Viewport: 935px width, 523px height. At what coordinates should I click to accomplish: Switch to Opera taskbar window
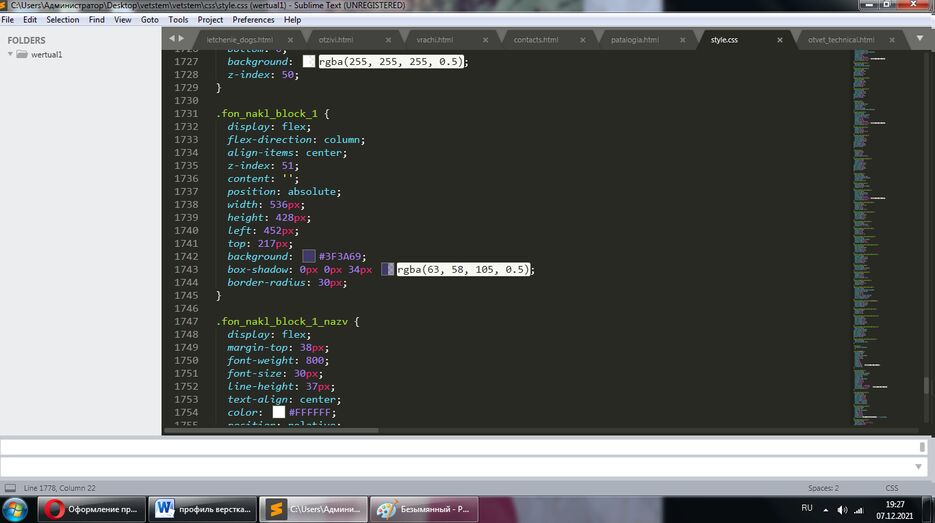point(92,509)
